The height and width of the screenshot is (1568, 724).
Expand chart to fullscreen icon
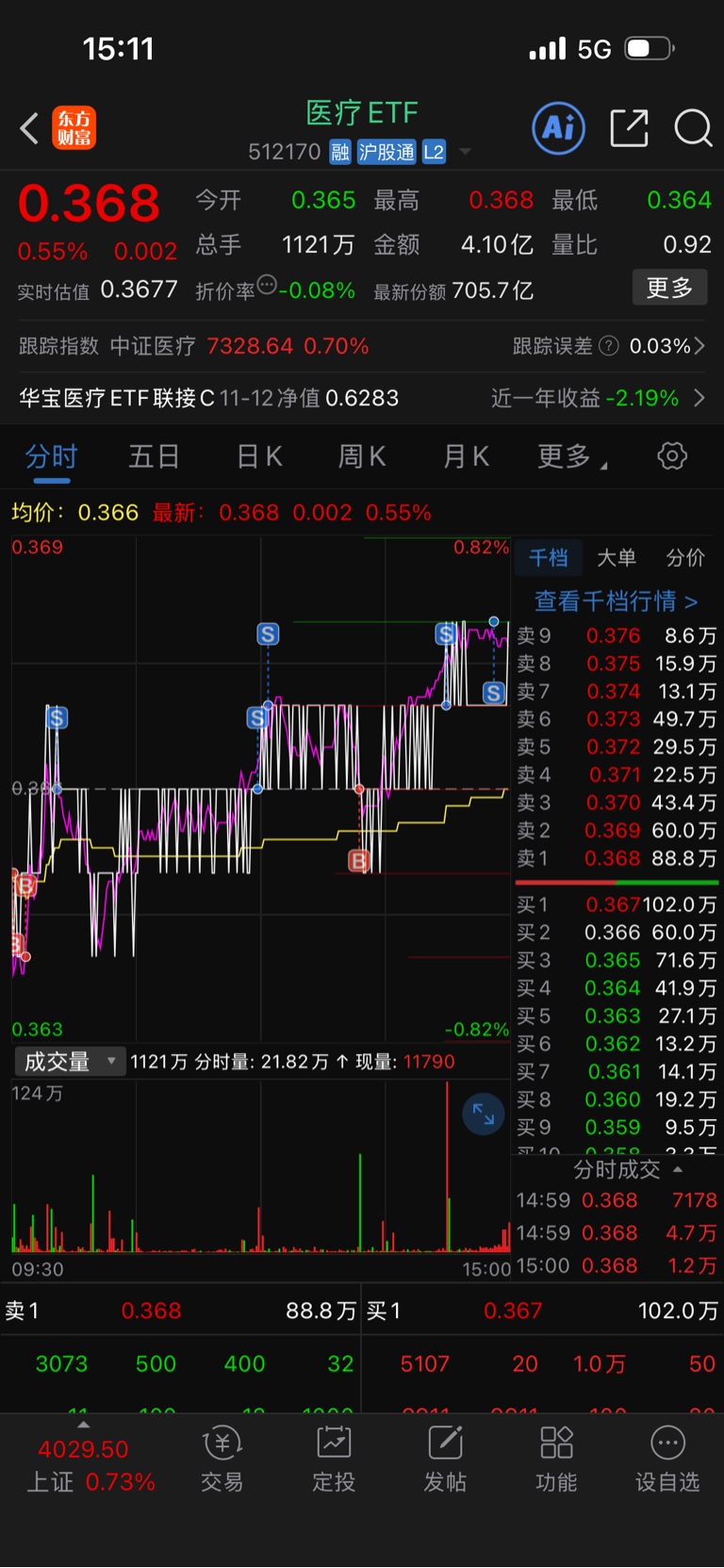(484, 1114)
